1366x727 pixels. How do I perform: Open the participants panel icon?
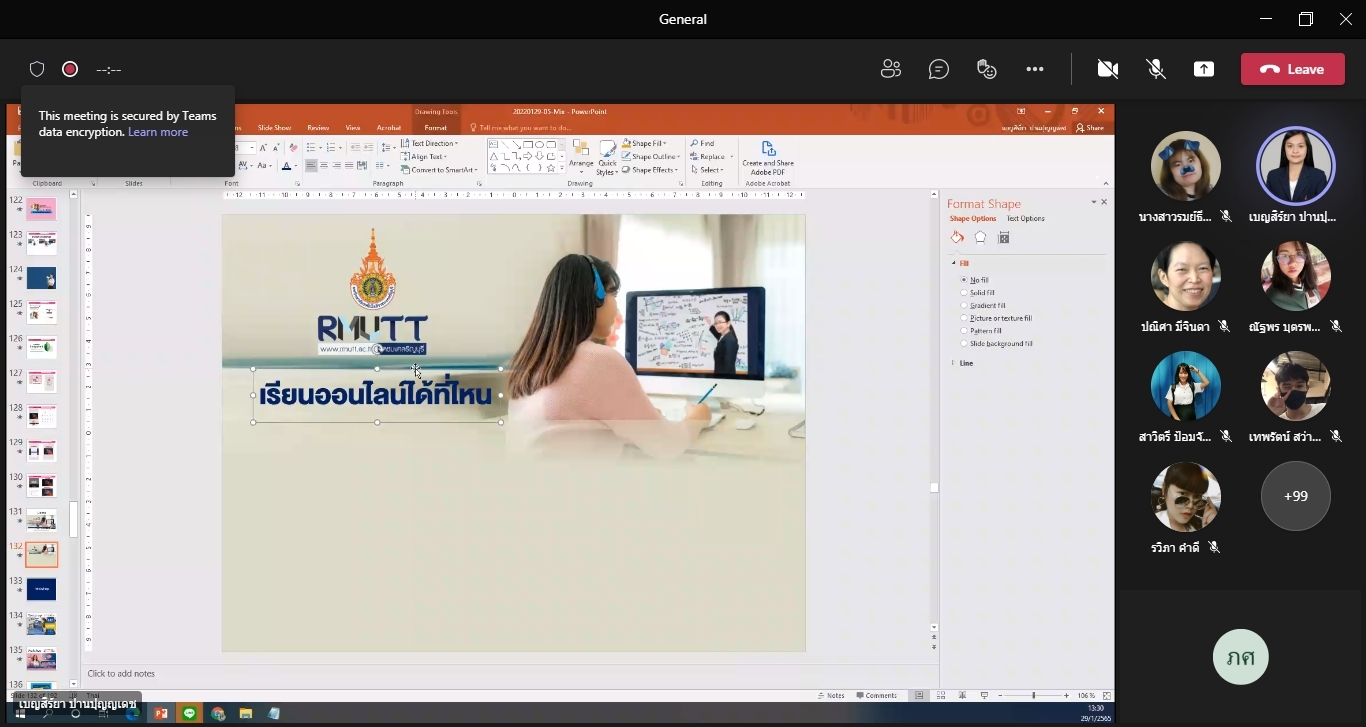891,69
